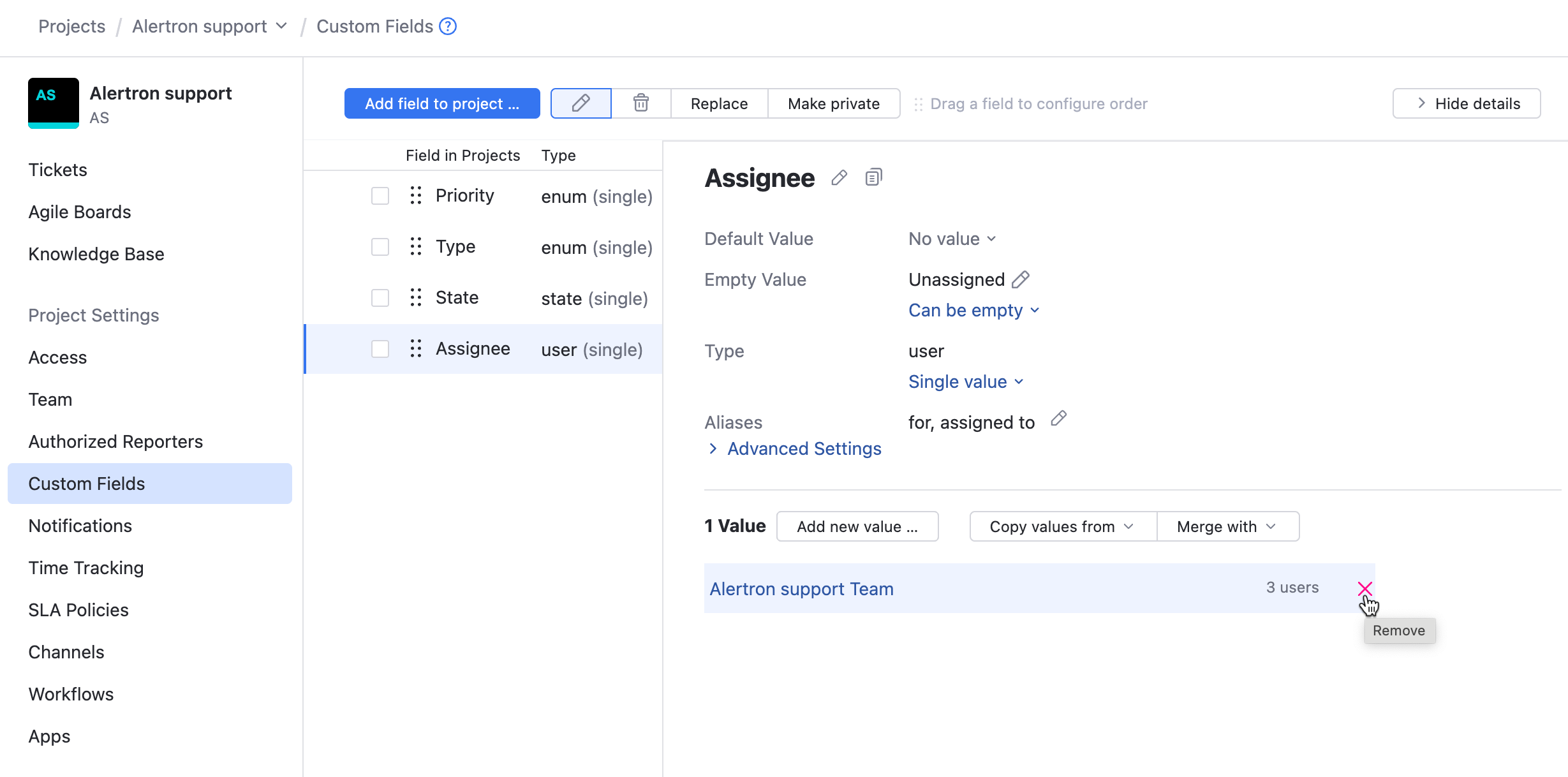Image resolution: width=1568 pixels, height=777 pixels.
Task: Go to SLA Policies settings
Action: tap(78, 609)
